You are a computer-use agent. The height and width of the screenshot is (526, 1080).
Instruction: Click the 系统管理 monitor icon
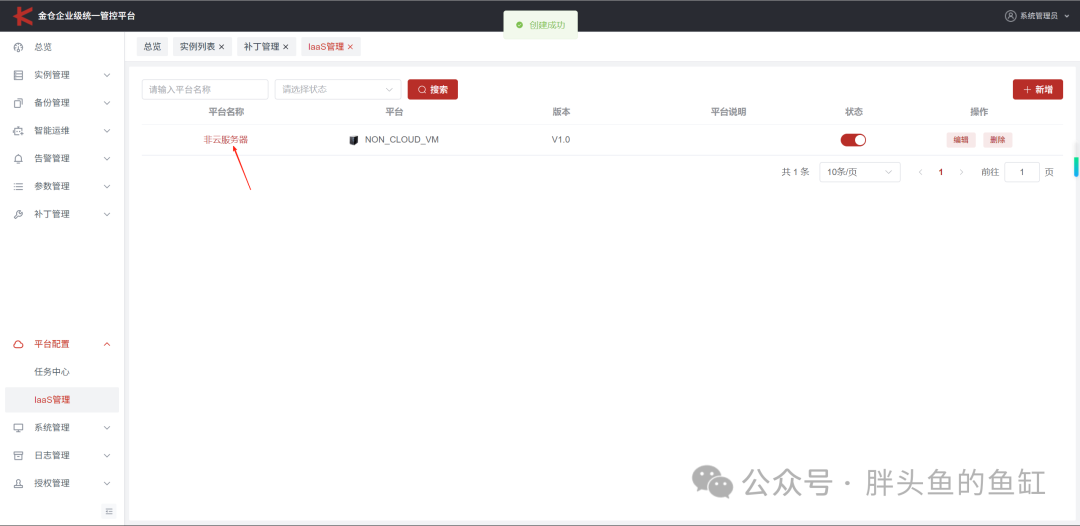[x=19, y=428]
